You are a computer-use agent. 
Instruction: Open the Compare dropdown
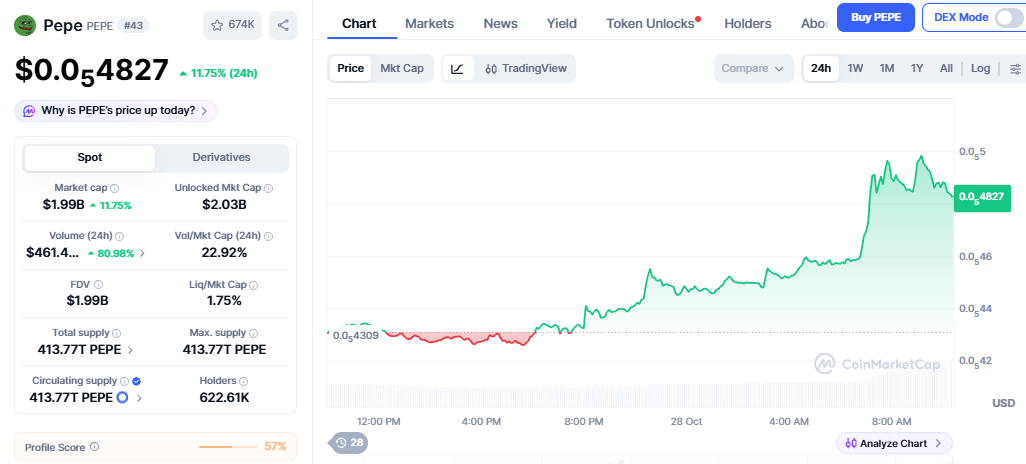[x=752, y=68]
